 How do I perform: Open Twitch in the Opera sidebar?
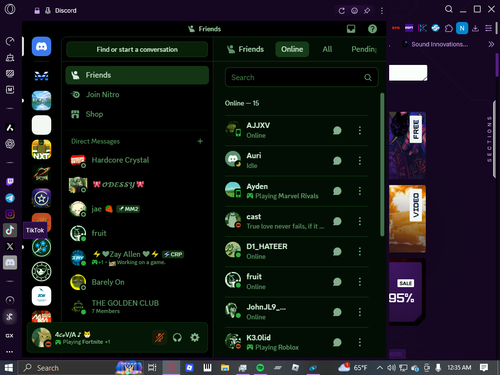[x=10, y=182]
